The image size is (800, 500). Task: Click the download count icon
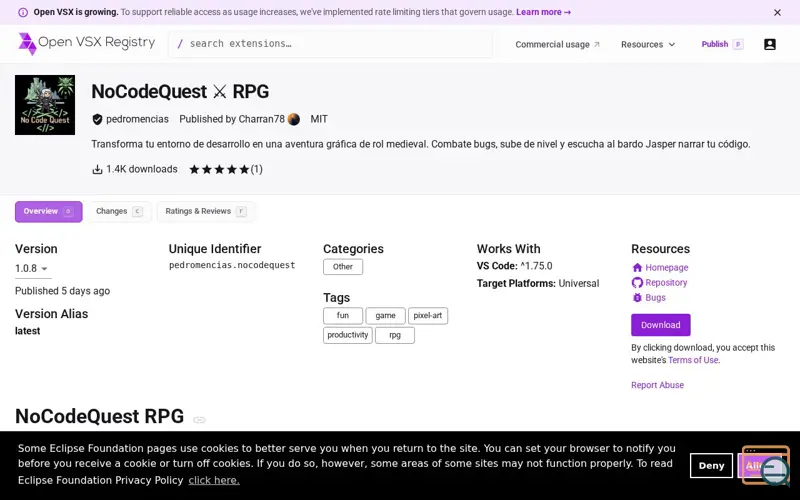coord(97,169)
